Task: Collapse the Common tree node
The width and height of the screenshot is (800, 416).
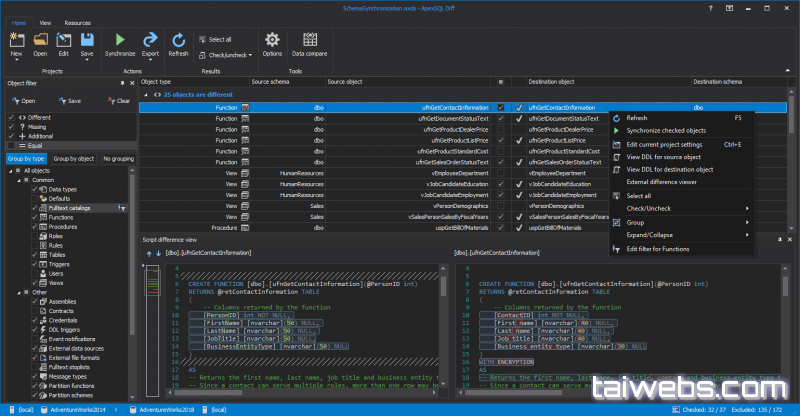Action: pyautogui.click(x=20, y=180)
